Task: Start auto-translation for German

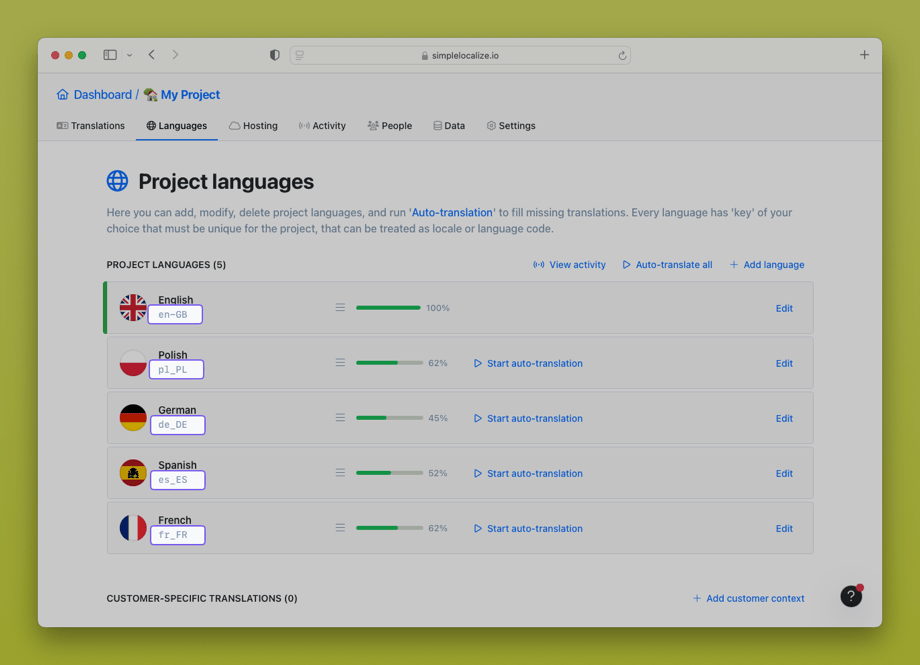Action: coord(528,418)
